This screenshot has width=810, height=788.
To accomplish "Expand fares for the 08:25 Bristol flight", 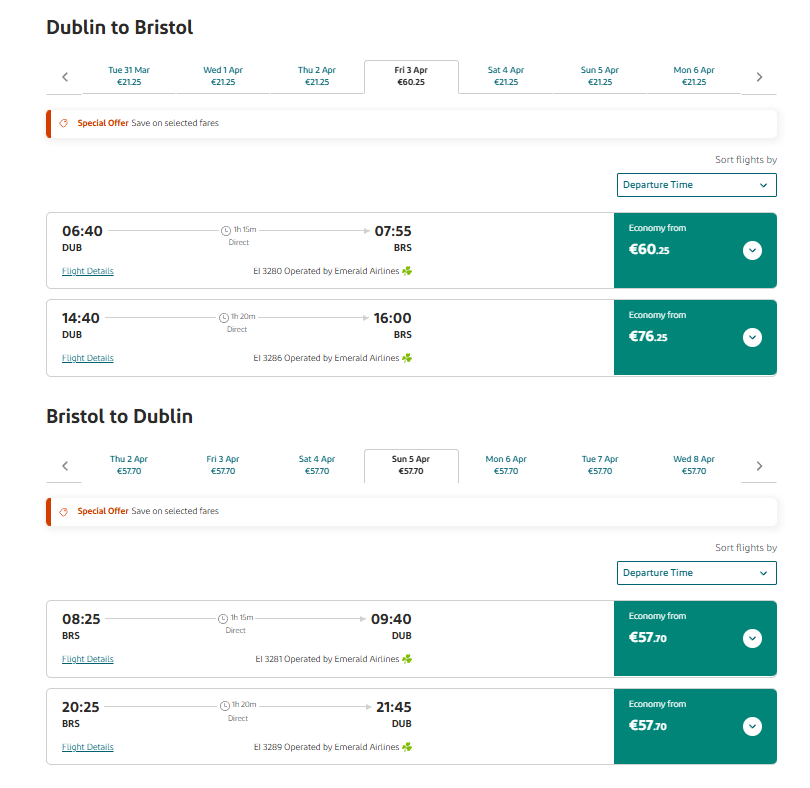I will click(752, 638).
